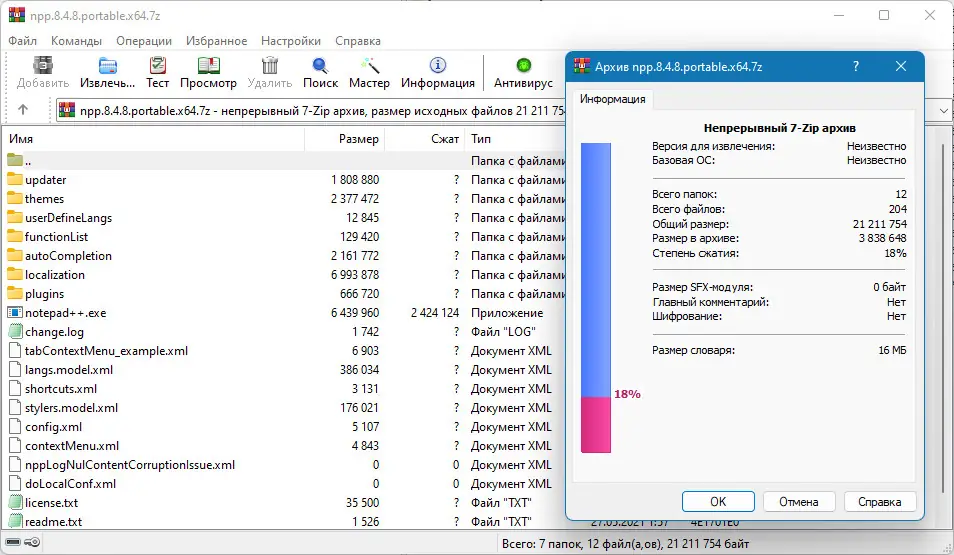Click the status bar total summary text
The width and height of the screenshot is (954, 555).
625,543
